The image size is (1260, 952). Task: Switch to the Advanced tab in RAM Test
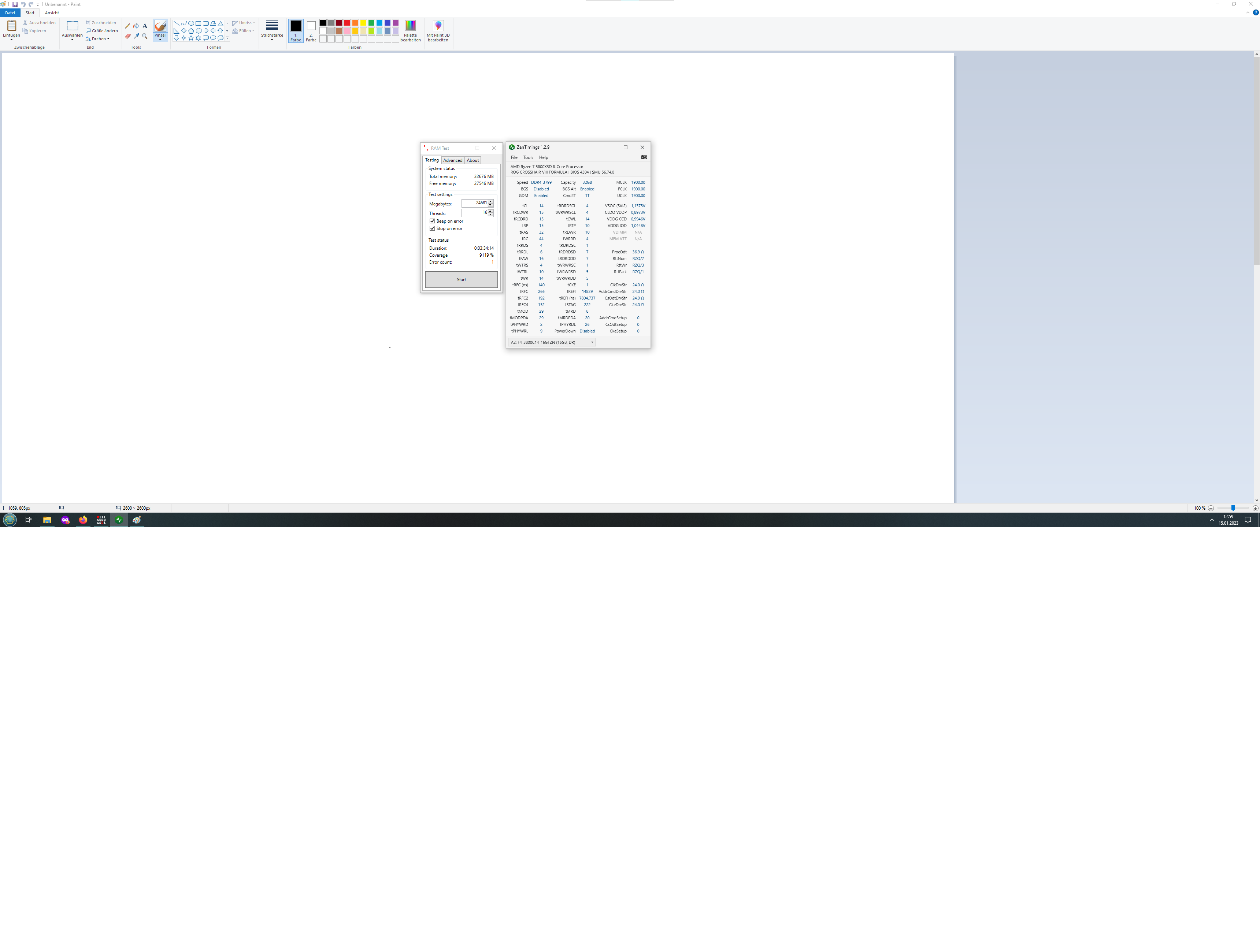(x=453, y=161)
